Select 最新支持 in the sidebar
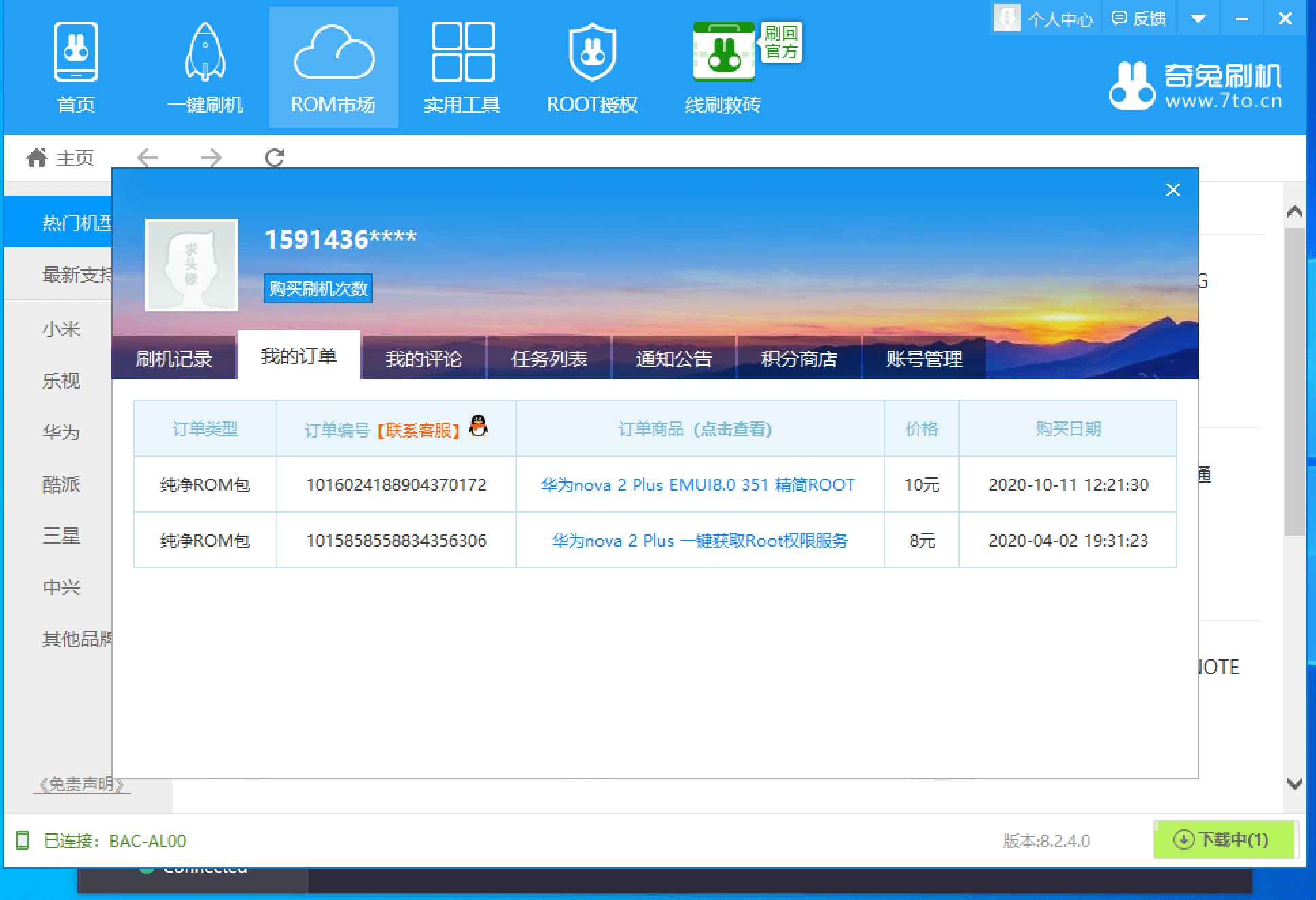Image resolution: width=1316 pixels, height=900 pixels. [58, 274]
